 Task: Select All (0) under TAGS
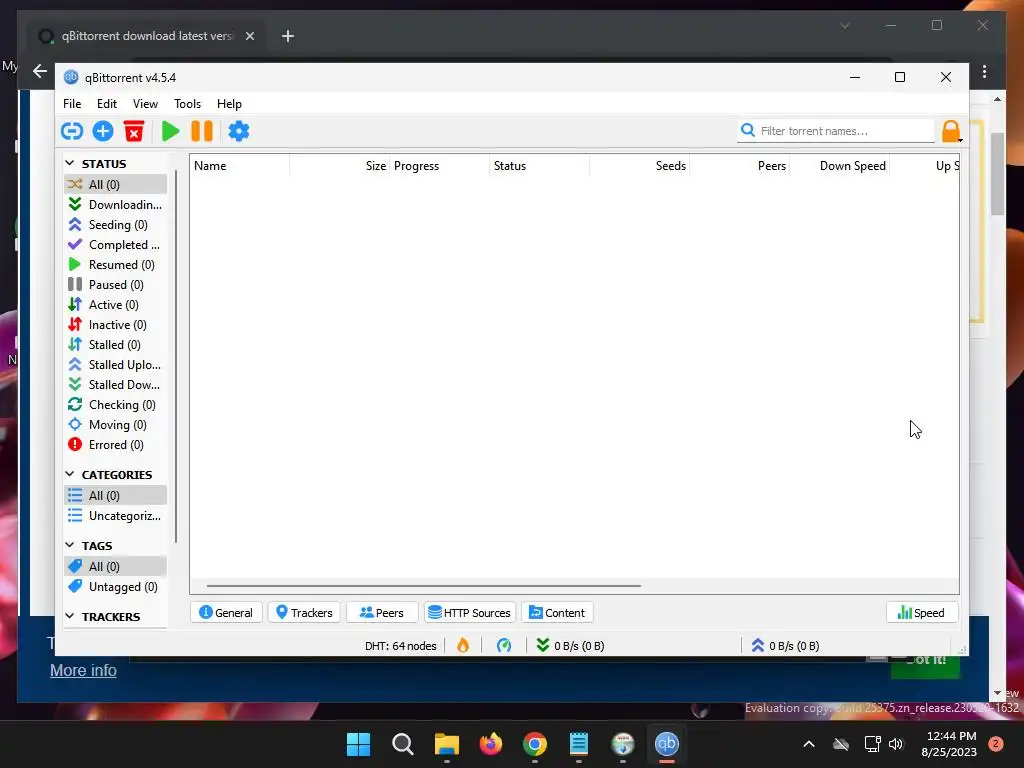116,567
